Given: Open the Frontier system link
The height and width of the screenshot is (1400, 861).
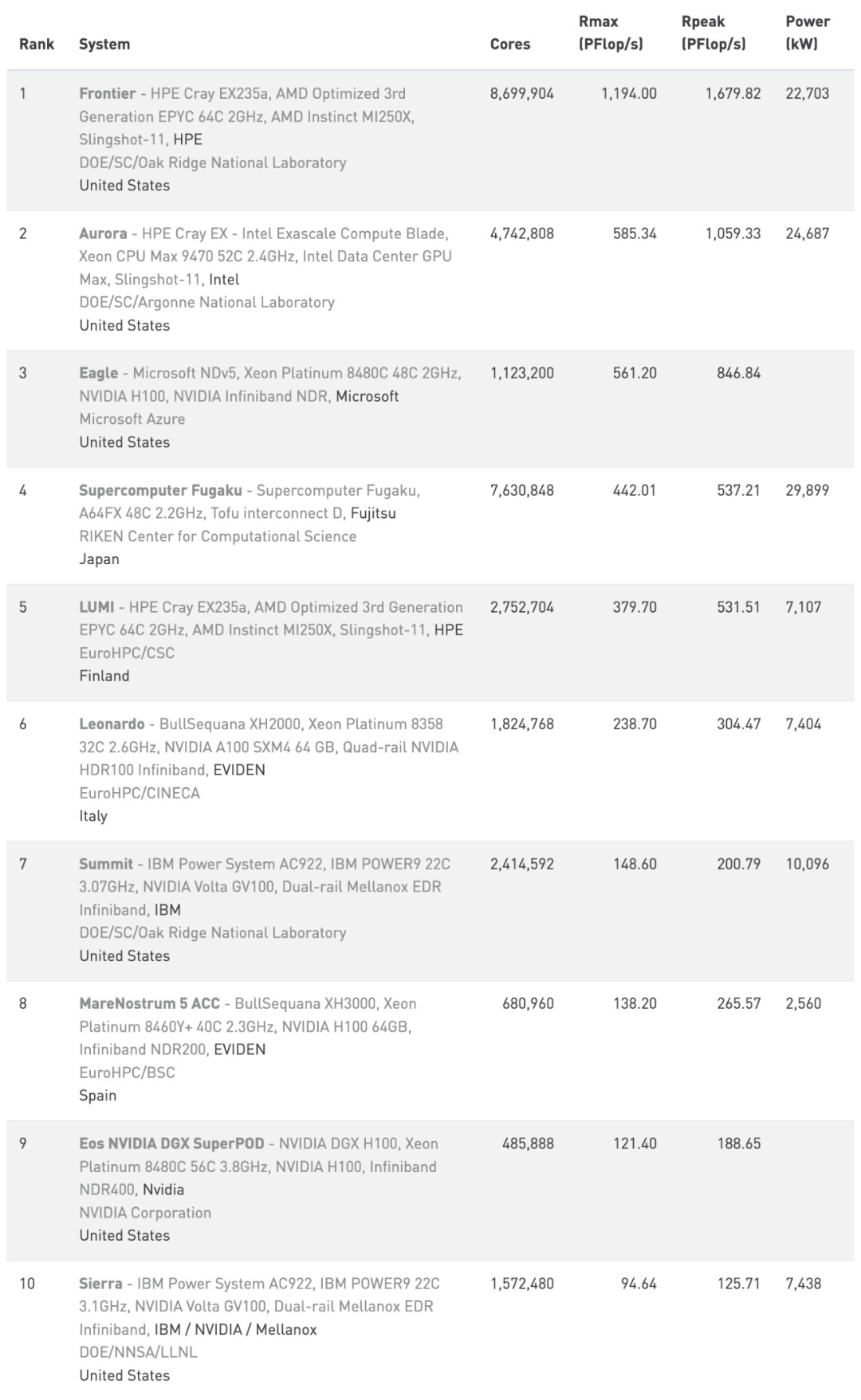Looking at the screenshot, I should click(x=107, y=93).
